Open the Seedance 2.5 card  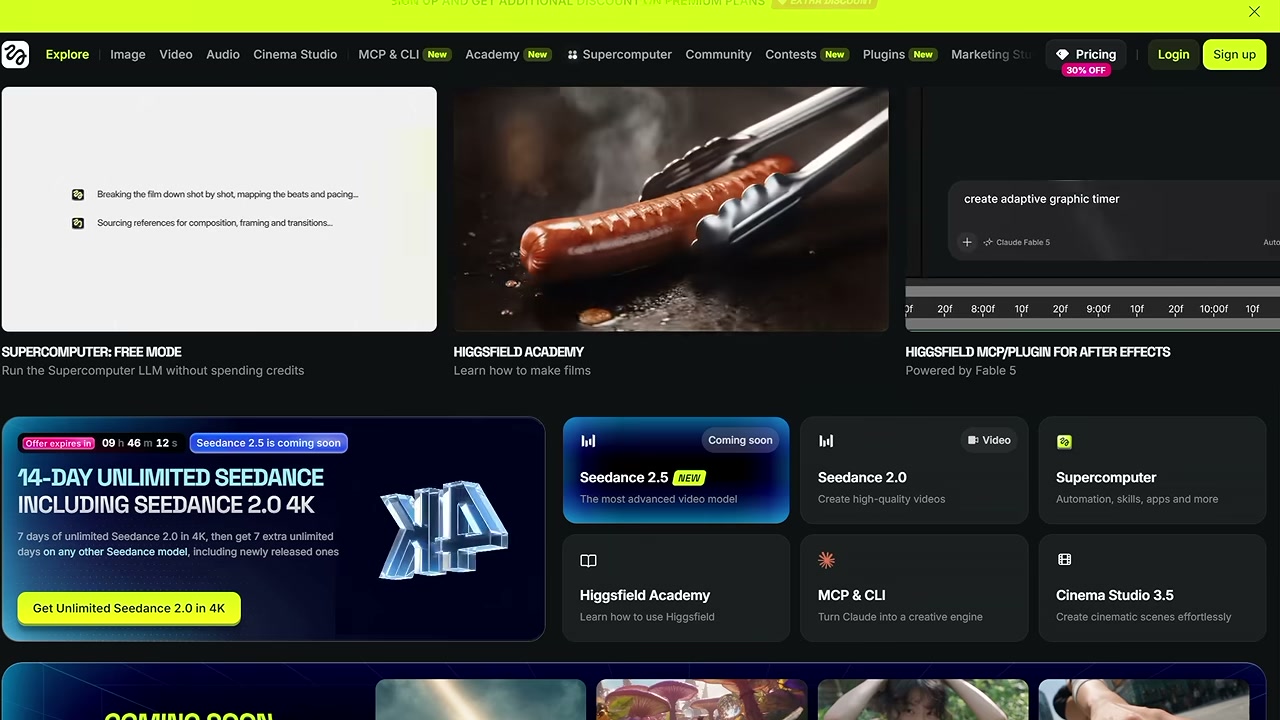click(676, 470)
